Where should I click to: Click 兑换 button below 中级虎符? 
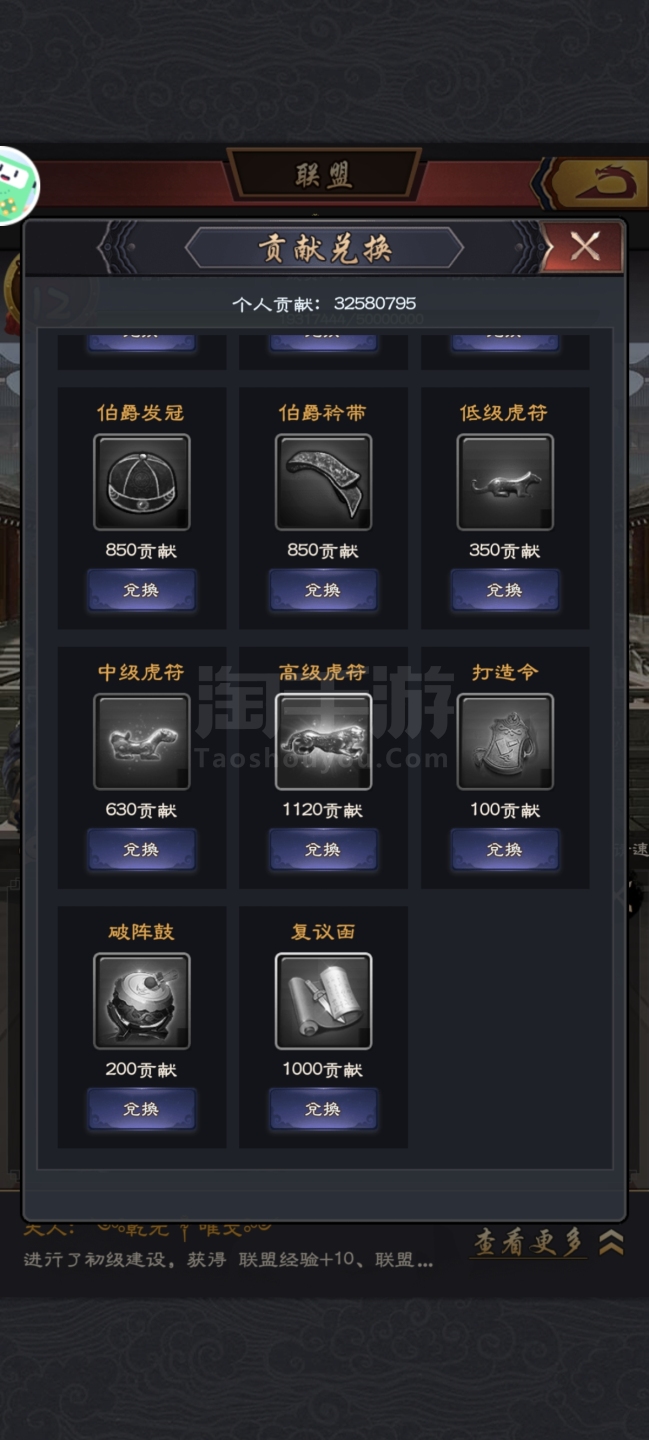pyautogui.click(x=141, y=849)
